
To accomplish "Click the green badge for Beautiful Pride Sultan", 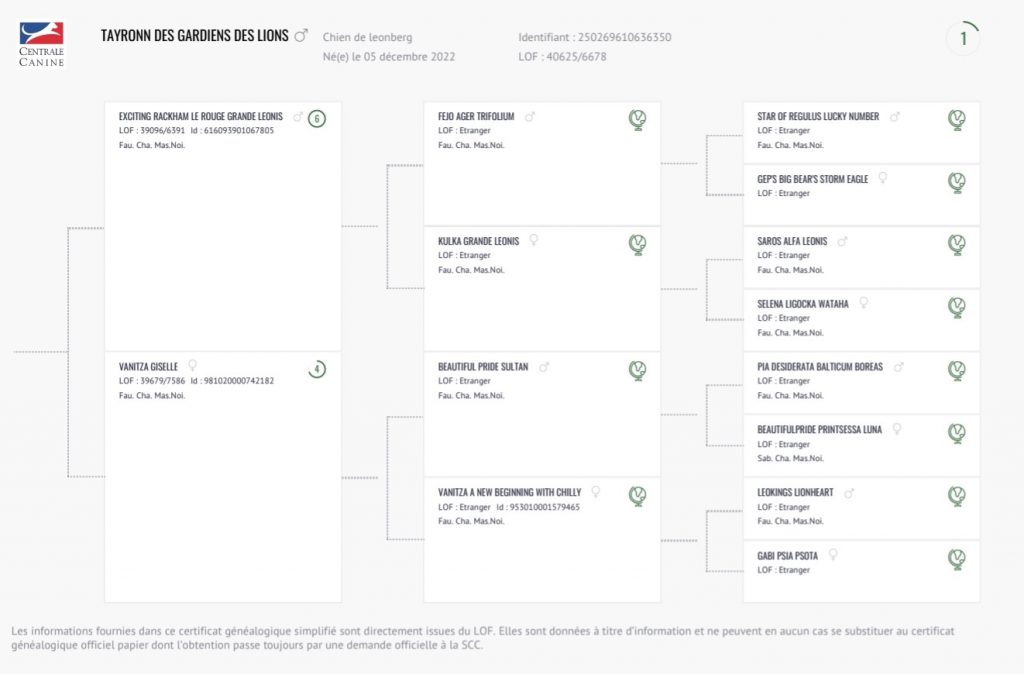I will [637, 371].
